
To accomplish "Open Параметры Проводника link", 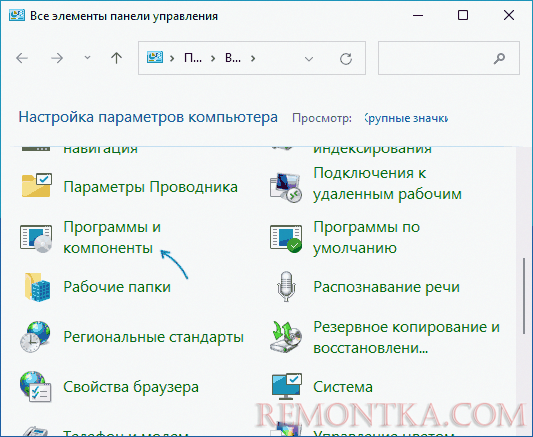I will click(151, 187).
